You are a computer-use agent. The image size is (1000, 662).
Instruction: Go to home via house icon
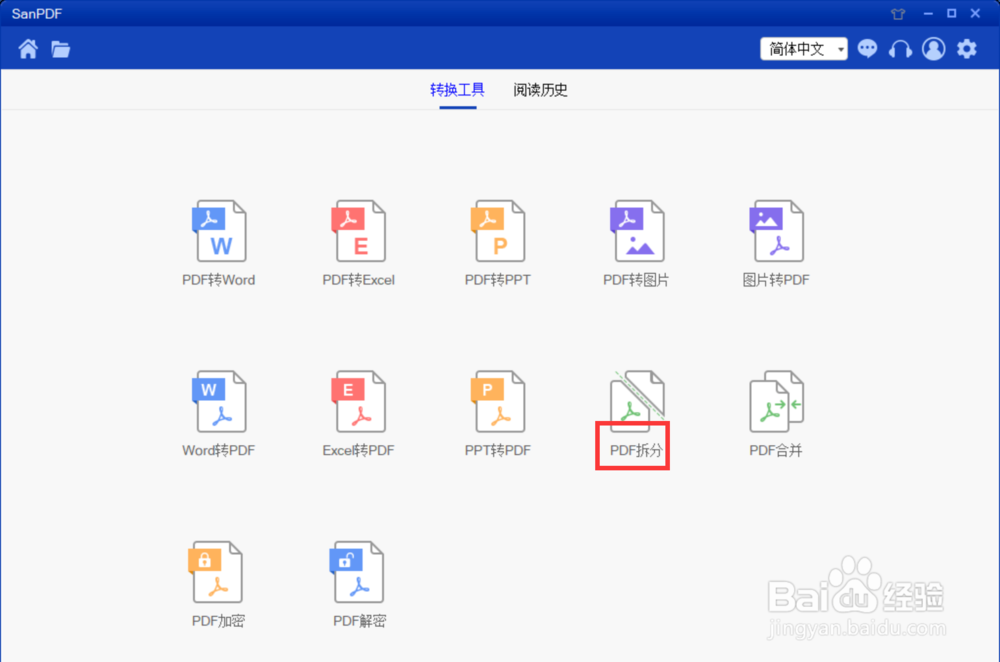pos(28,48)
